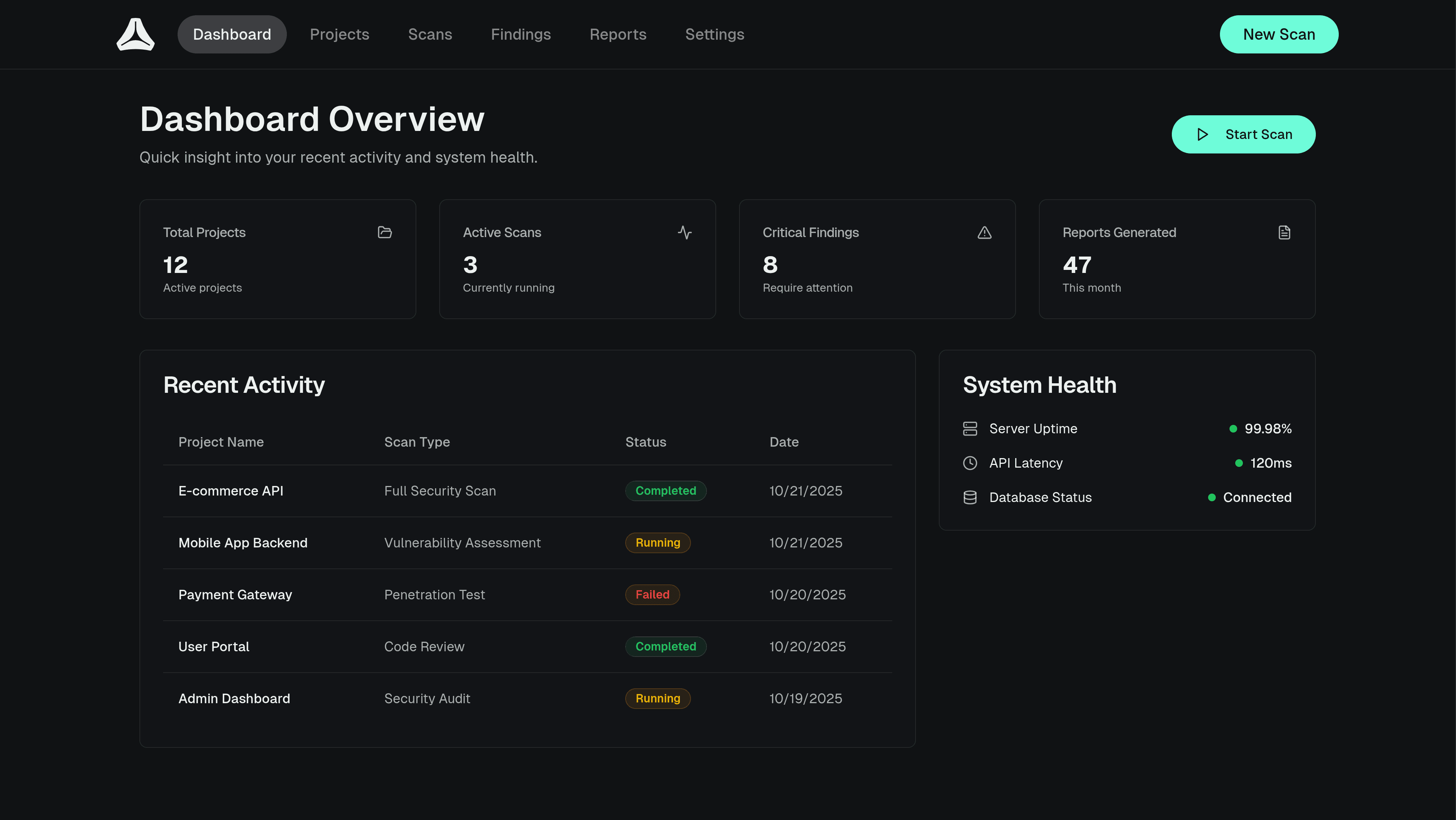Image resolution: width=1456 pixels, height=820 pixels.
Task: Click the play icon inside Start Scan button
Action: [x=1202, y=134]
